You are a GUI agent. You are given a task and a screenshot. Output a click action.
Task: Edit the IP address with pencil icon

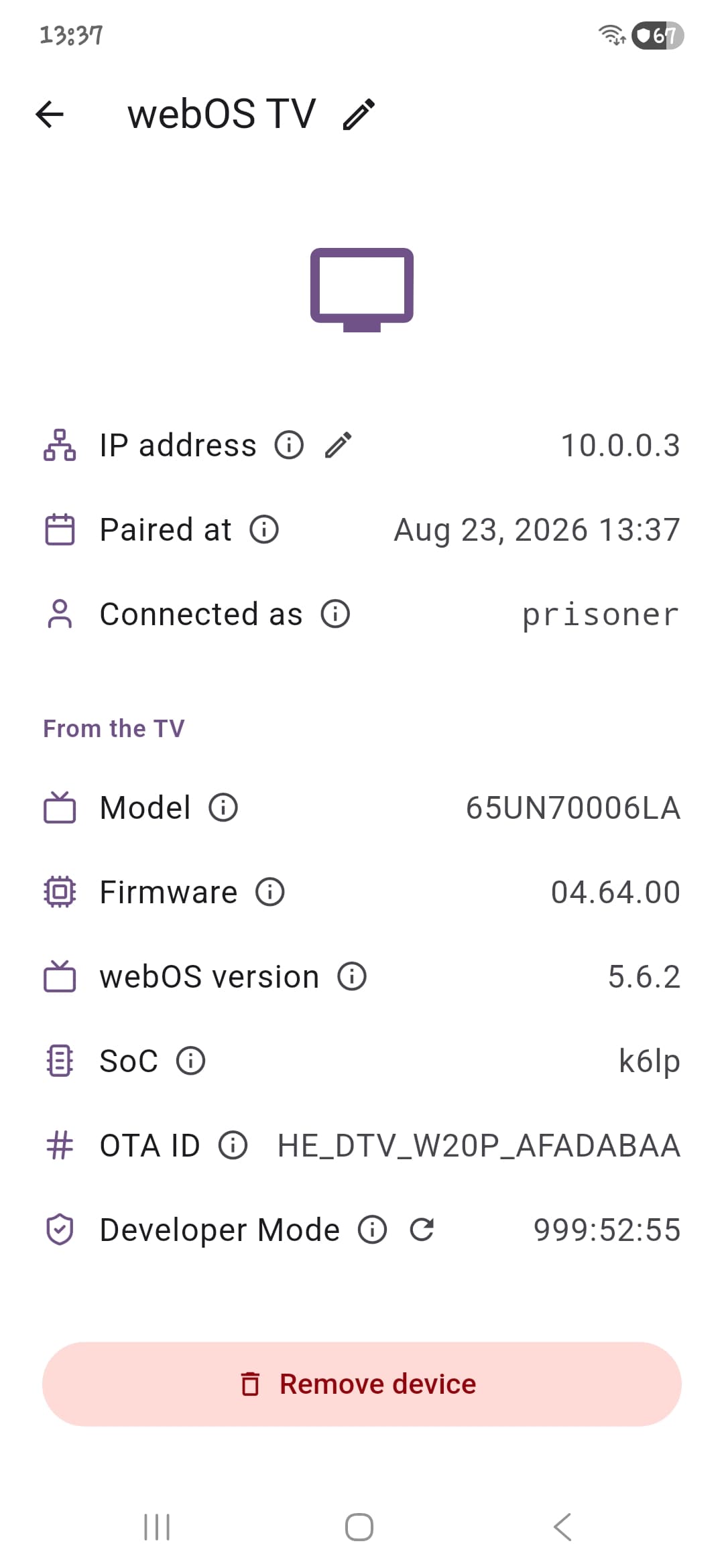tap(339, 445)
